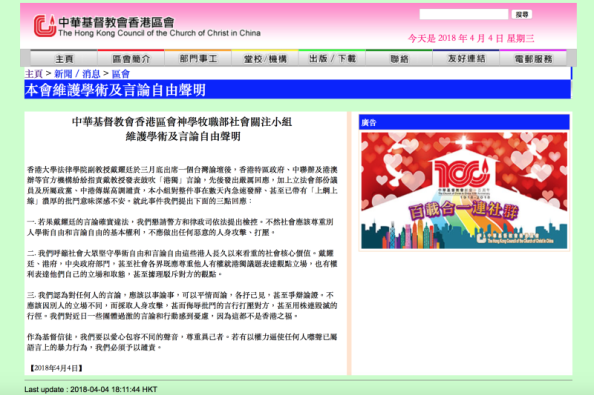The height and width of the screenshot is (395, 594).
Task: Open the 電郵服務 navigation menu
Action: (x=533, y=59)
